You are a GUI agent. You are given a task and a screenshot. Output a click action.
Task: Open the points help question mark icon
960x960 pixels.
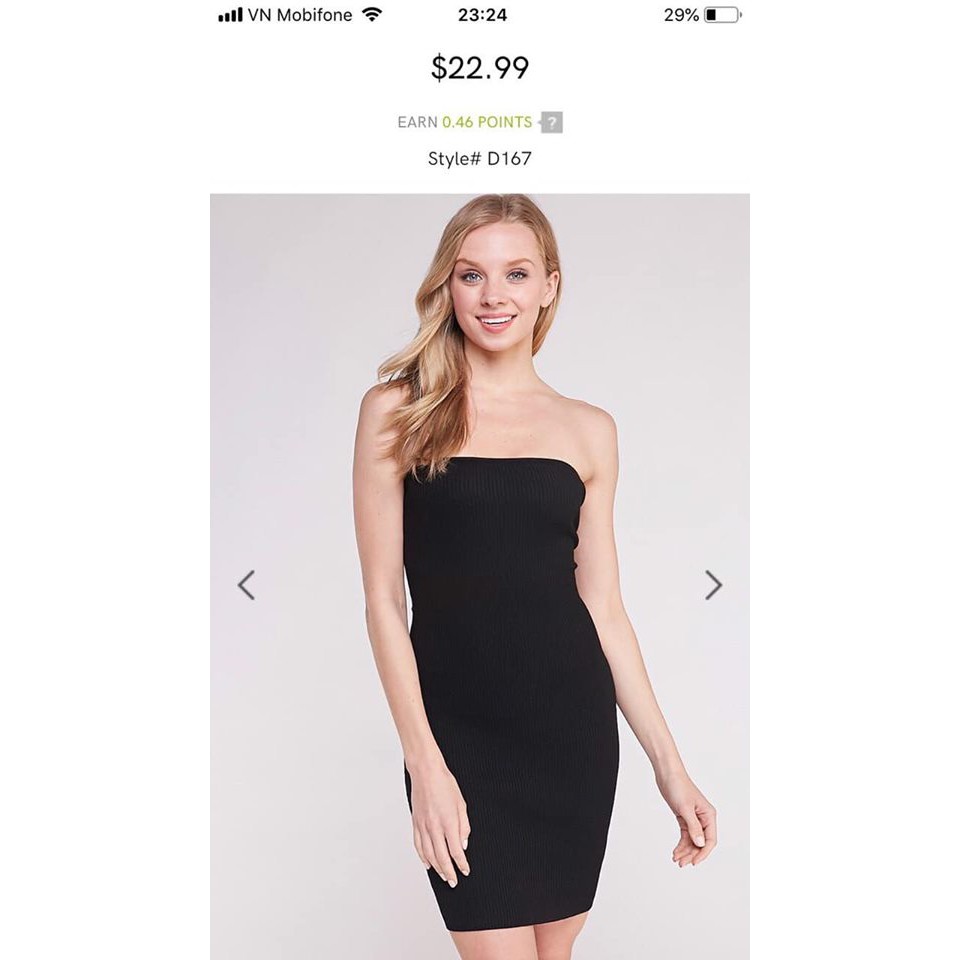tap(551, 122)
